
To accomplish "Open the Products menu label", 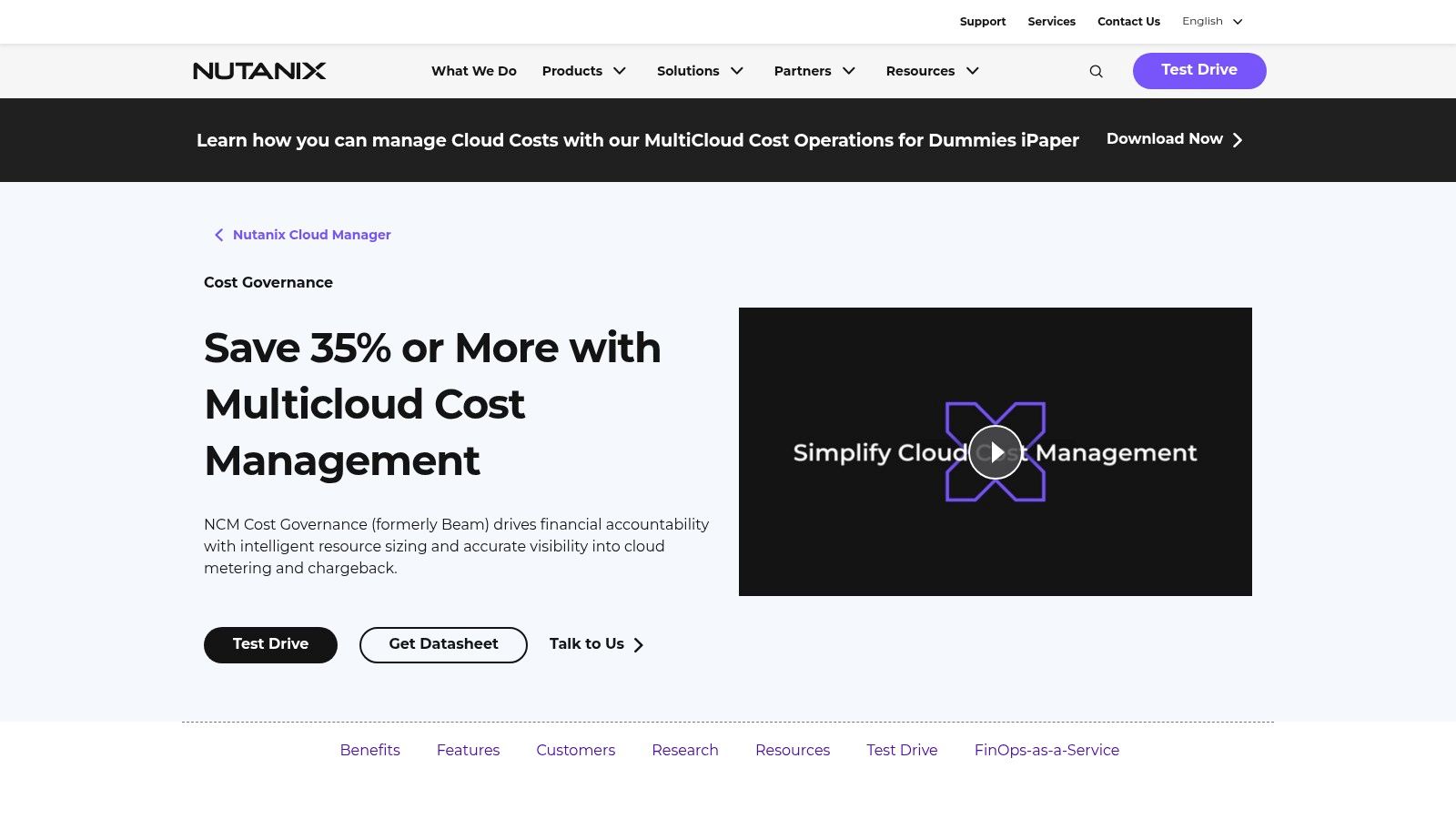I will tap(572, 71).
